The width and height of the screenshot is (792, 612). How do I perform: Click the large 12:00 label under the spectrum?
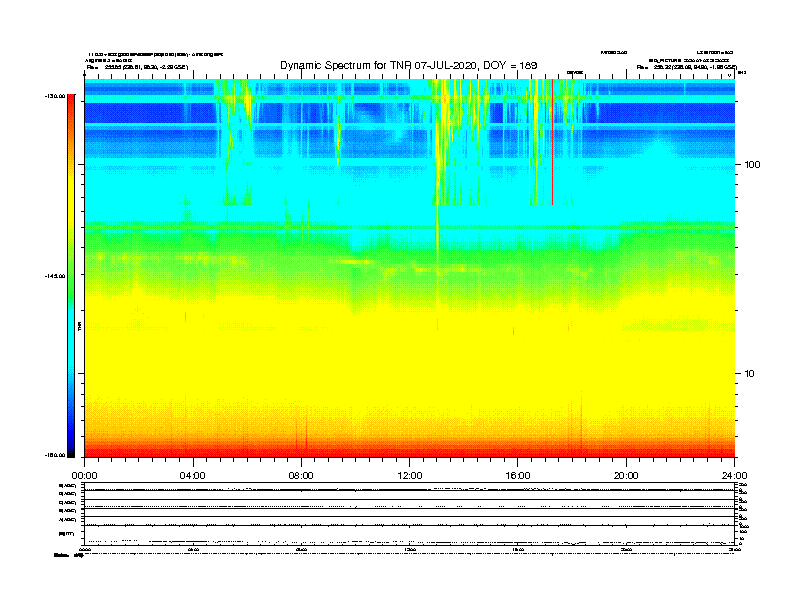pyautogui.click(x=410, y=476)
